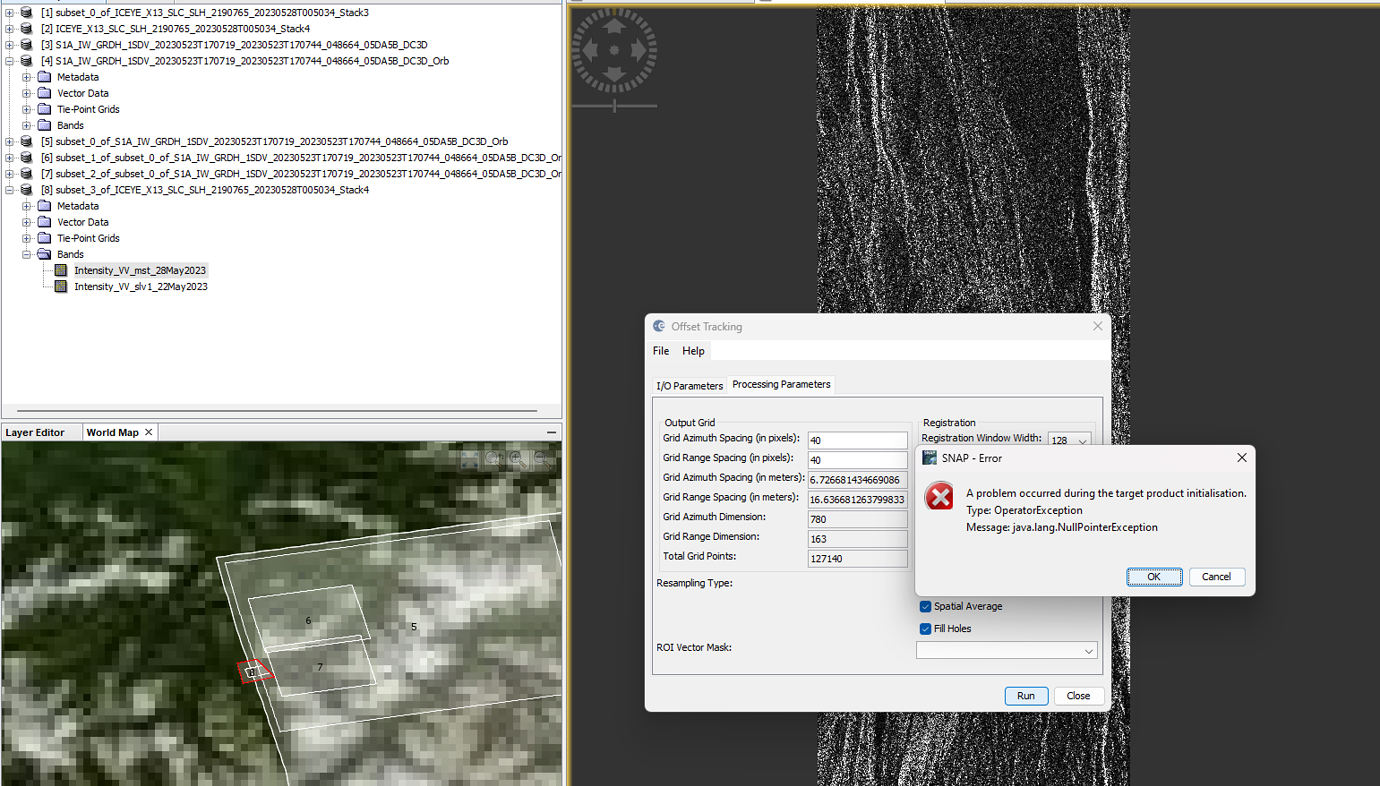Edit the Grid Azimuth Spacing pixels field

857,439
